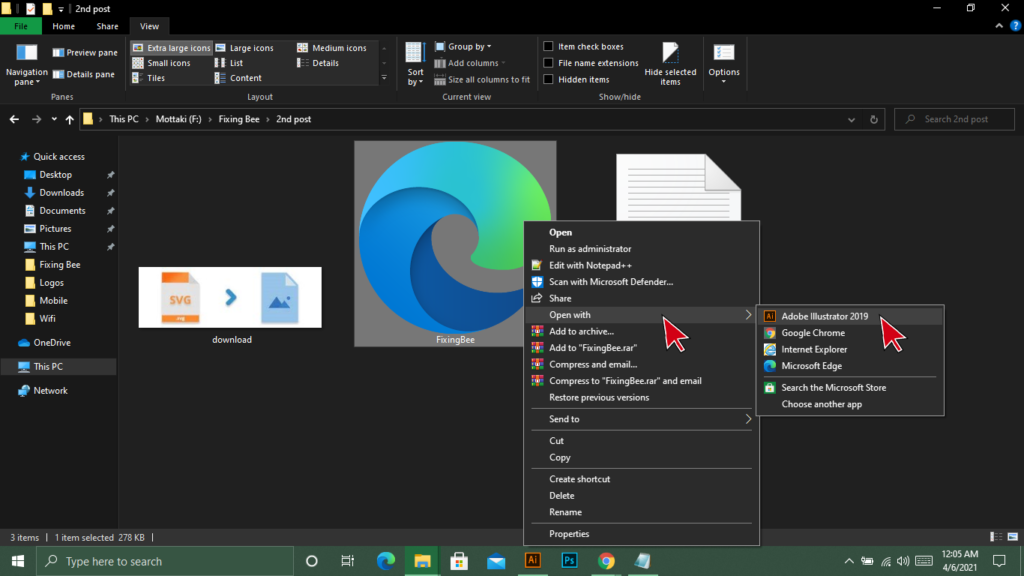Viewport: 1024px width, 576px height.
Task: Click the Cortana circle icon
Action: pyautogui.click(x=312, y=561)
